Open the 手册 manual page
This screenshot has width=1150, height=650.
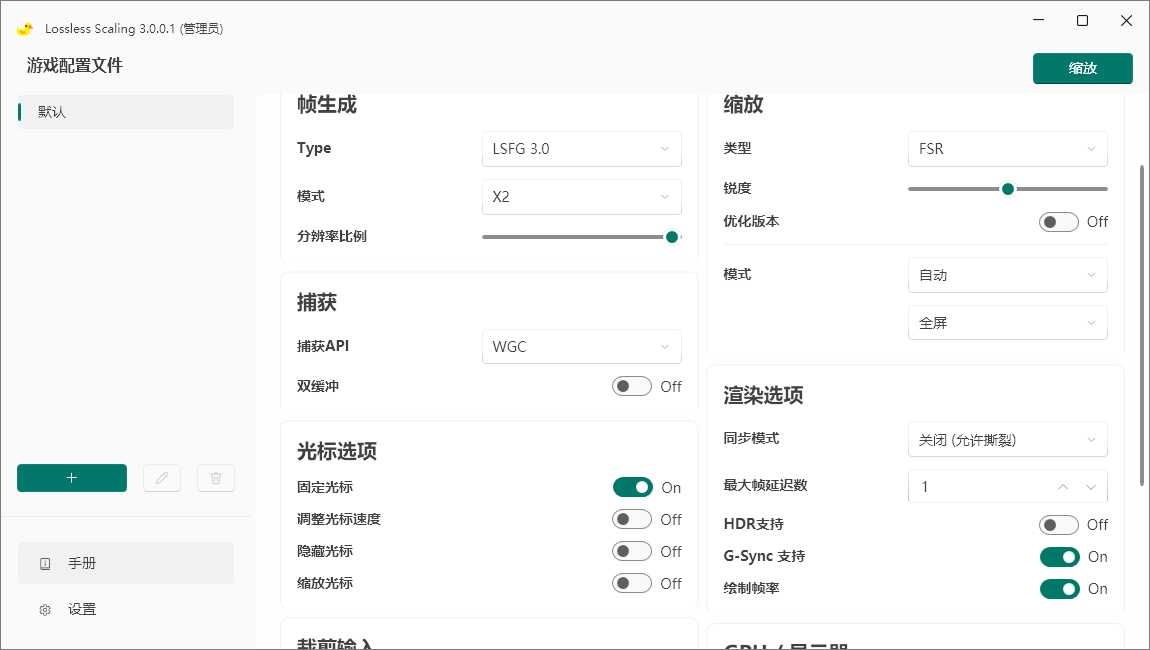pyautogui.click(x=125, y=563)
